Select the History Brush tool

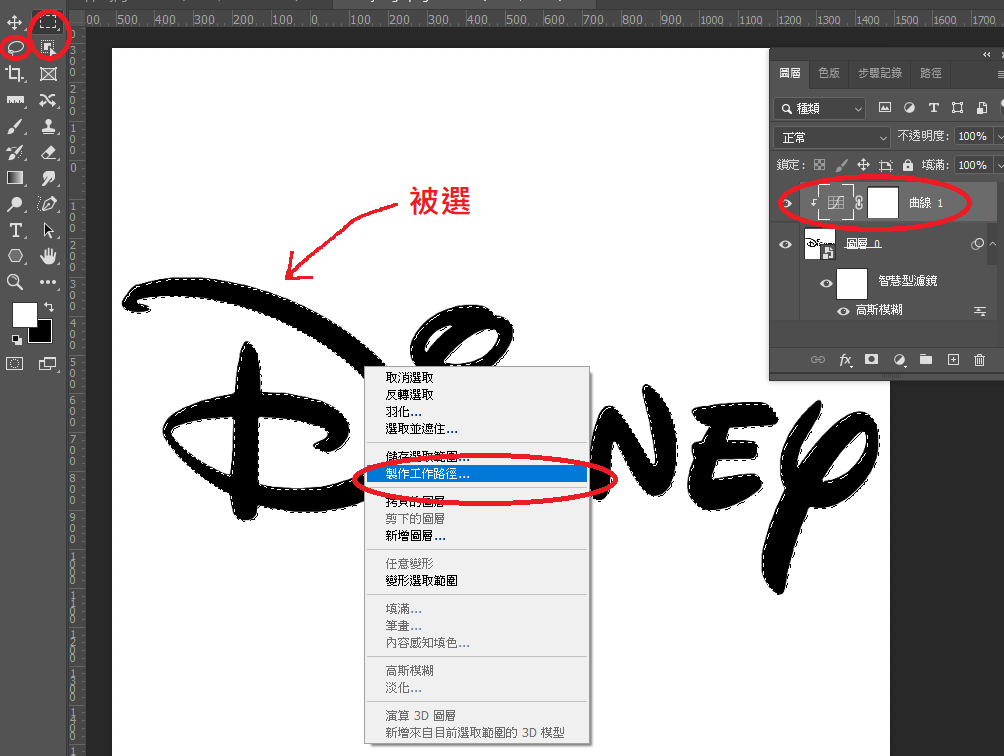[15, 152]
